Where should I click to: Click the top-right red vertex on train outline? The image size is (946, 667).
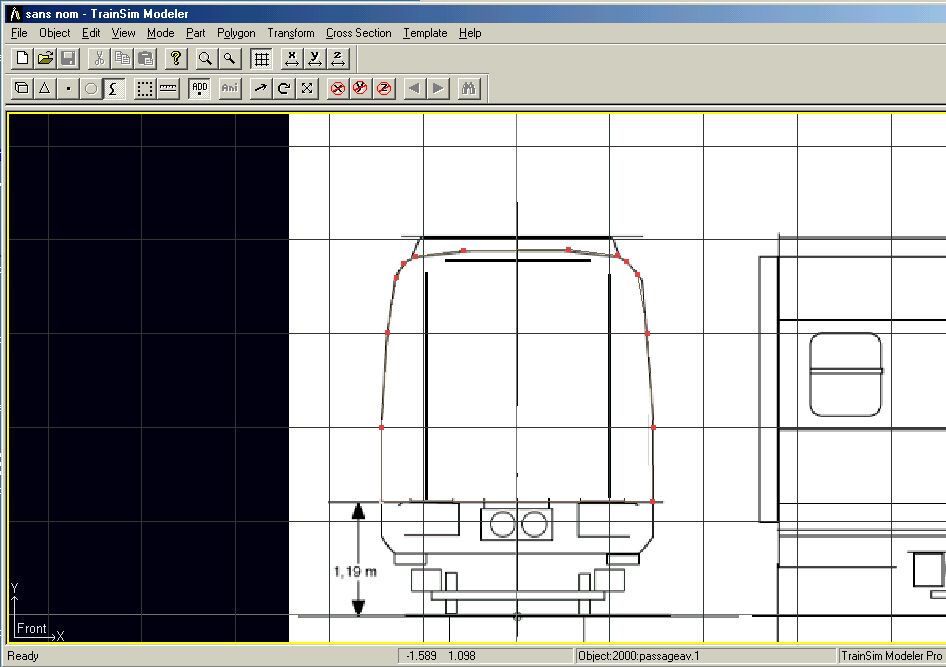click(x=618, y=257)
